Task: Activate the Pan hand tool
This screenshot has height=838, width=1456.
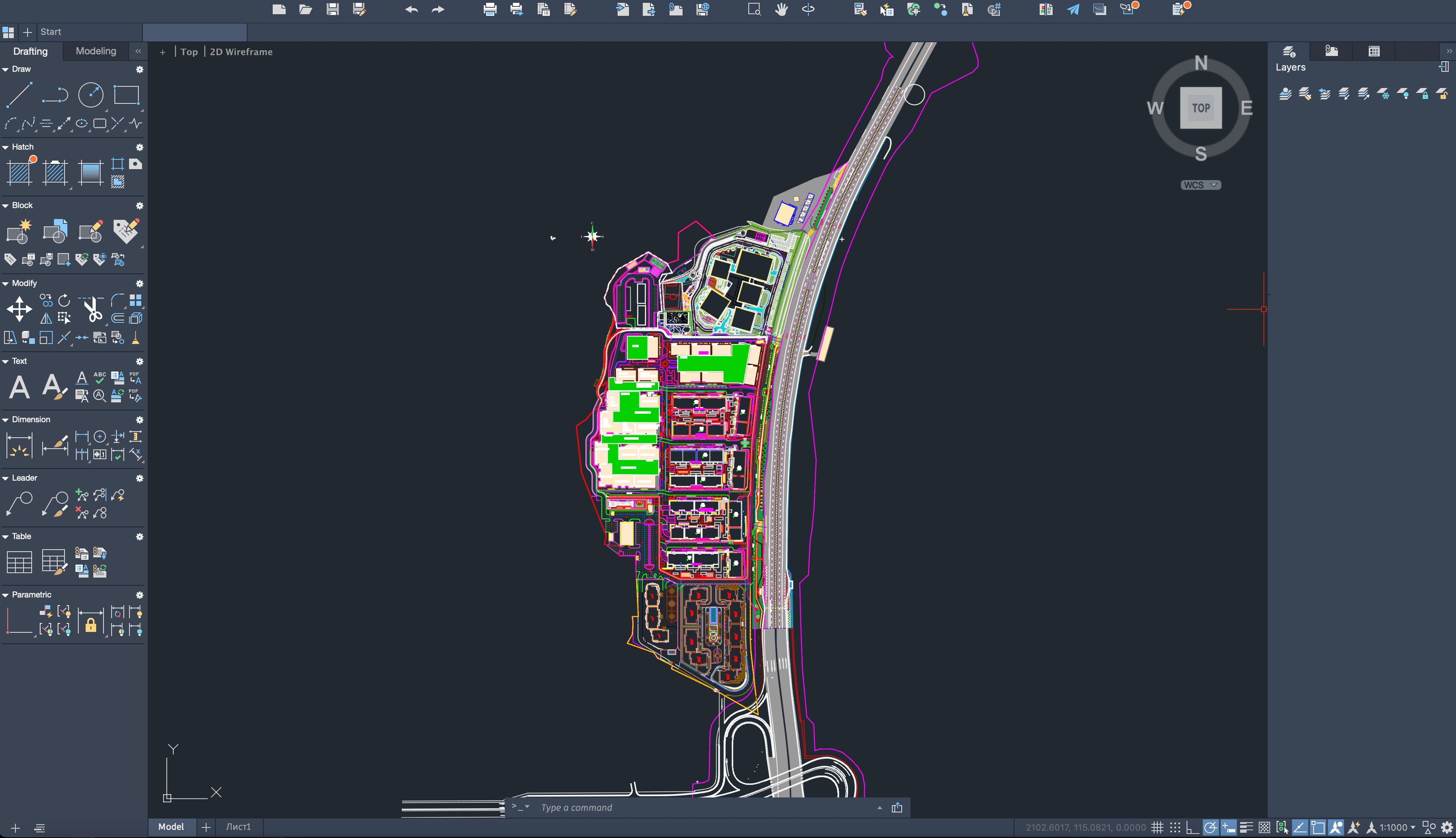Action: click(781, 9)
